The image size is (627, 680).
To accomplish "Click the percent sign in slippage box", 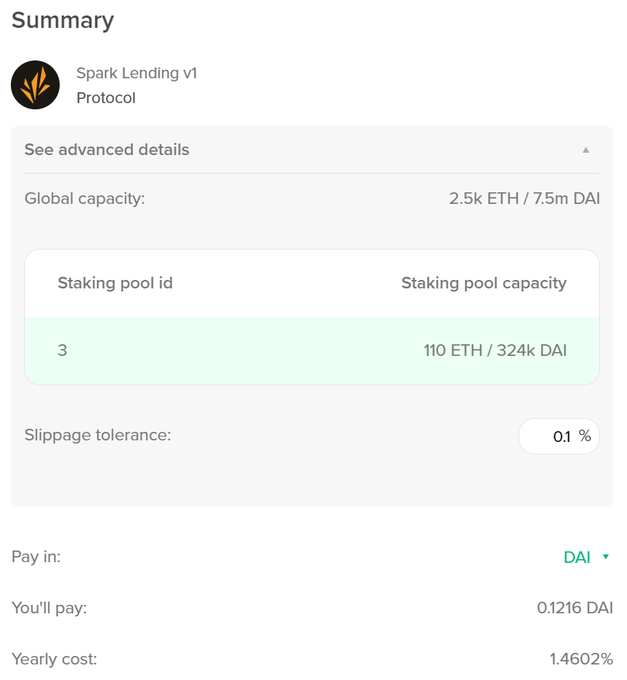I will tap(585, 436).
